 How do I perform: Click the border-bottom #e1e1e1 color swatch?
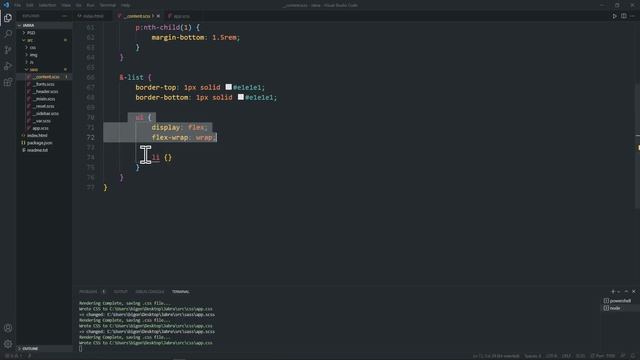pyautogui.click(x=241, y=97)
